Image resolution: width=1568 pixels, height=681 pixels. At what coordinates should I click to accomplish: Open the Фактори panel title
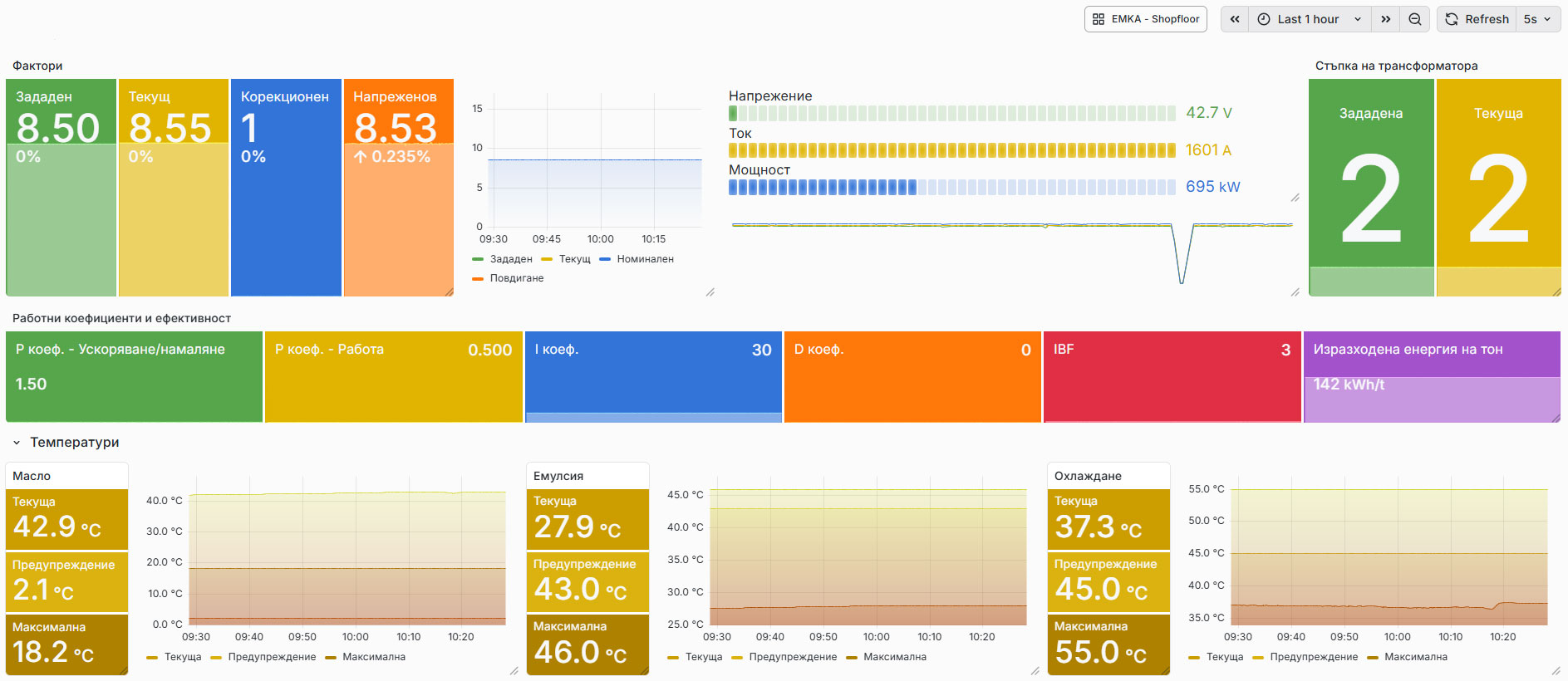coord(37,66)
